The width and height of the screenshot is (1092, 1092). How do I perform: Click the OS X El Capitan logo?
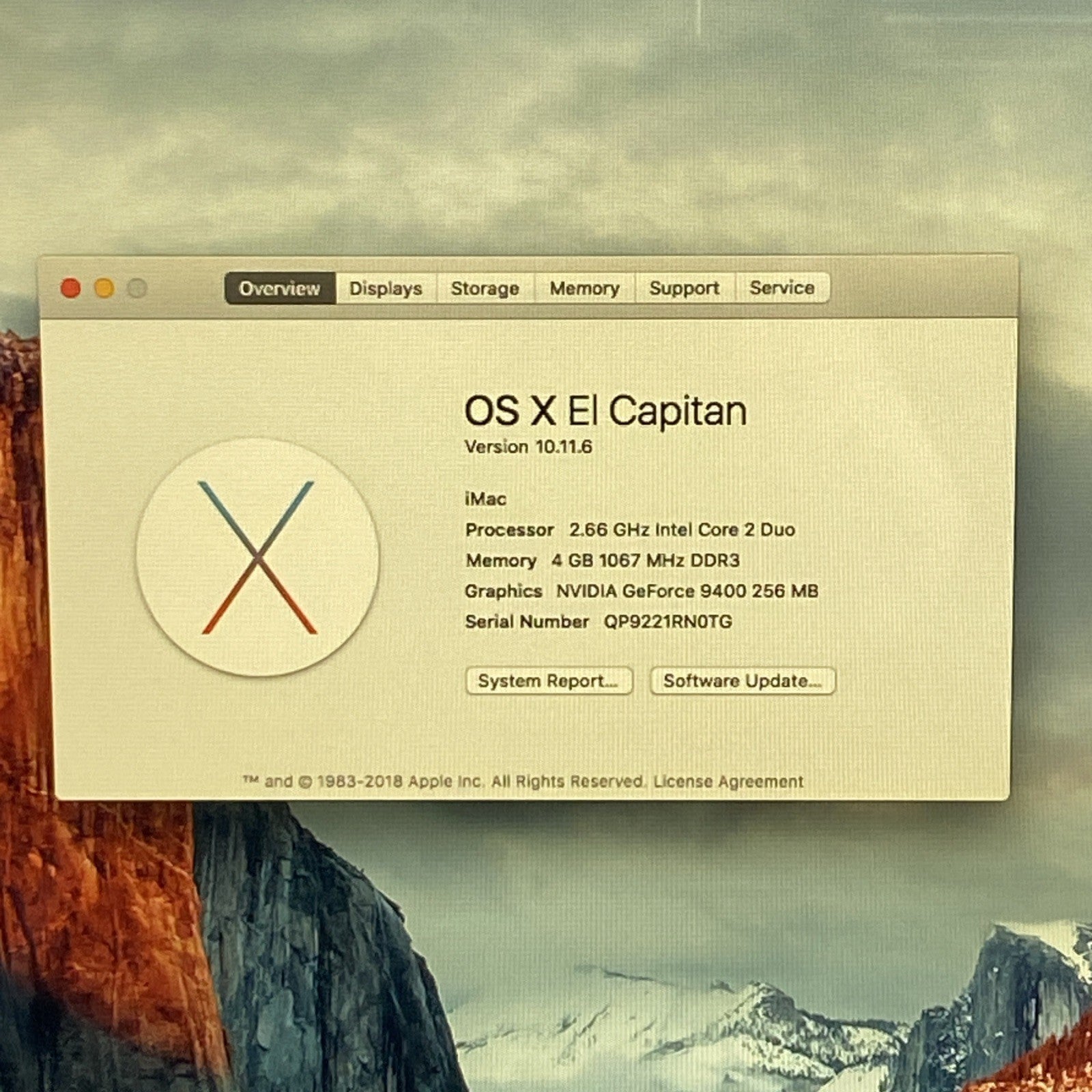tap(257, 557)
